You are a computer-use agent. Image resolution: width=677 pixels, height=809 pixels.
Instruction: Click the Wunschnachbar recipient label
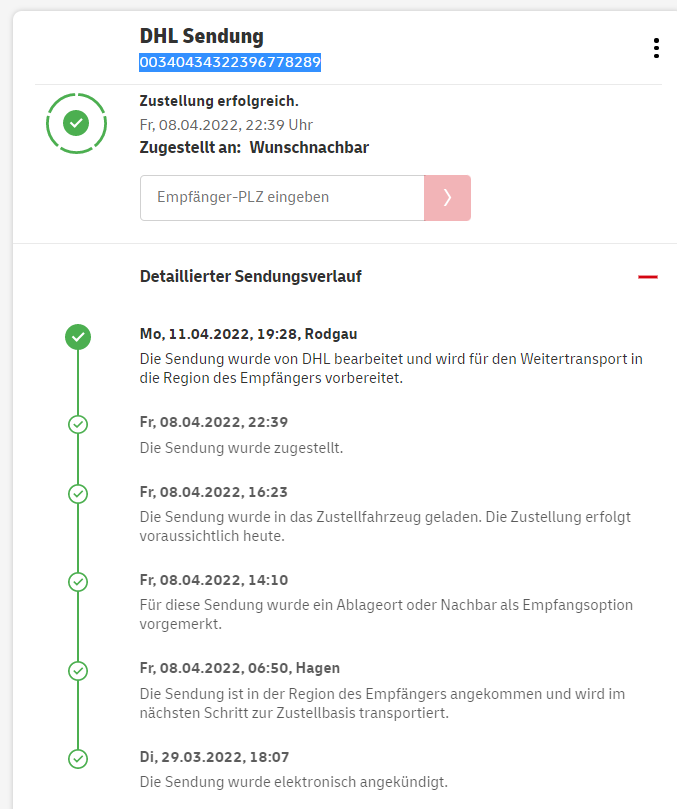pos(309,148)
